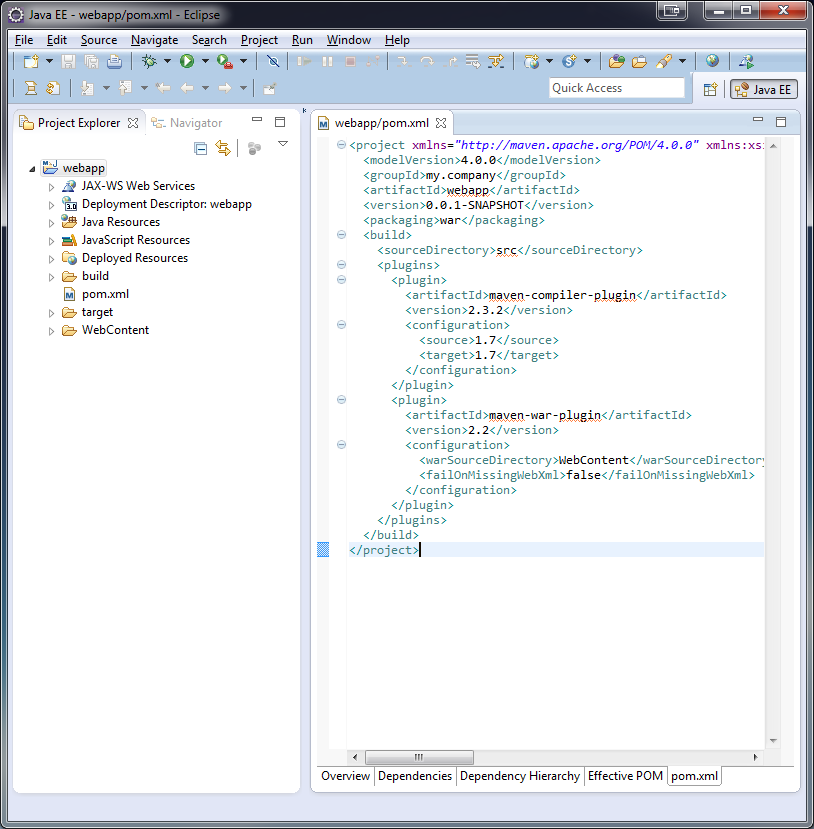Click the Open Type folder icon
The image size is (814, 829).
[616, 61]
